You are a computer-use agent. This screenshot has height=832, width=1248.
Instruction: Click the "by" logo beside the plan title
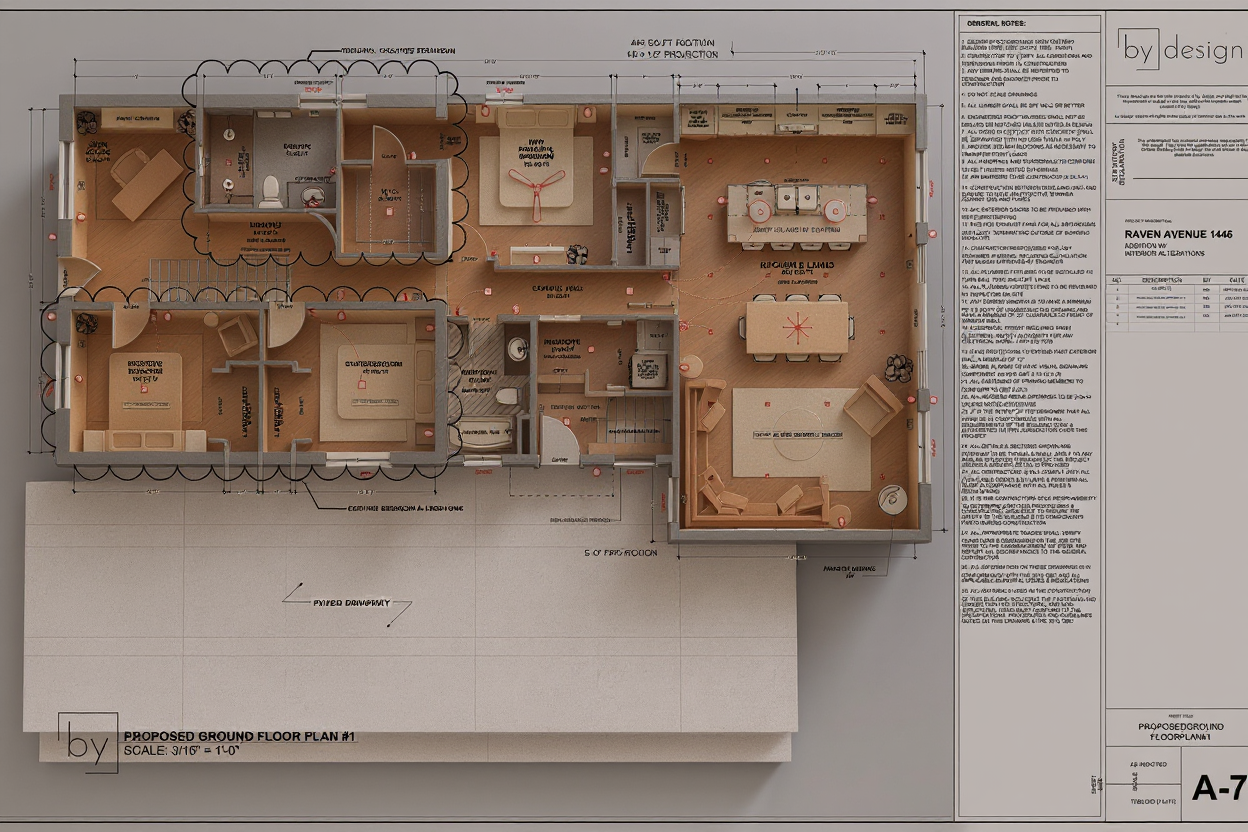[88, 743]
